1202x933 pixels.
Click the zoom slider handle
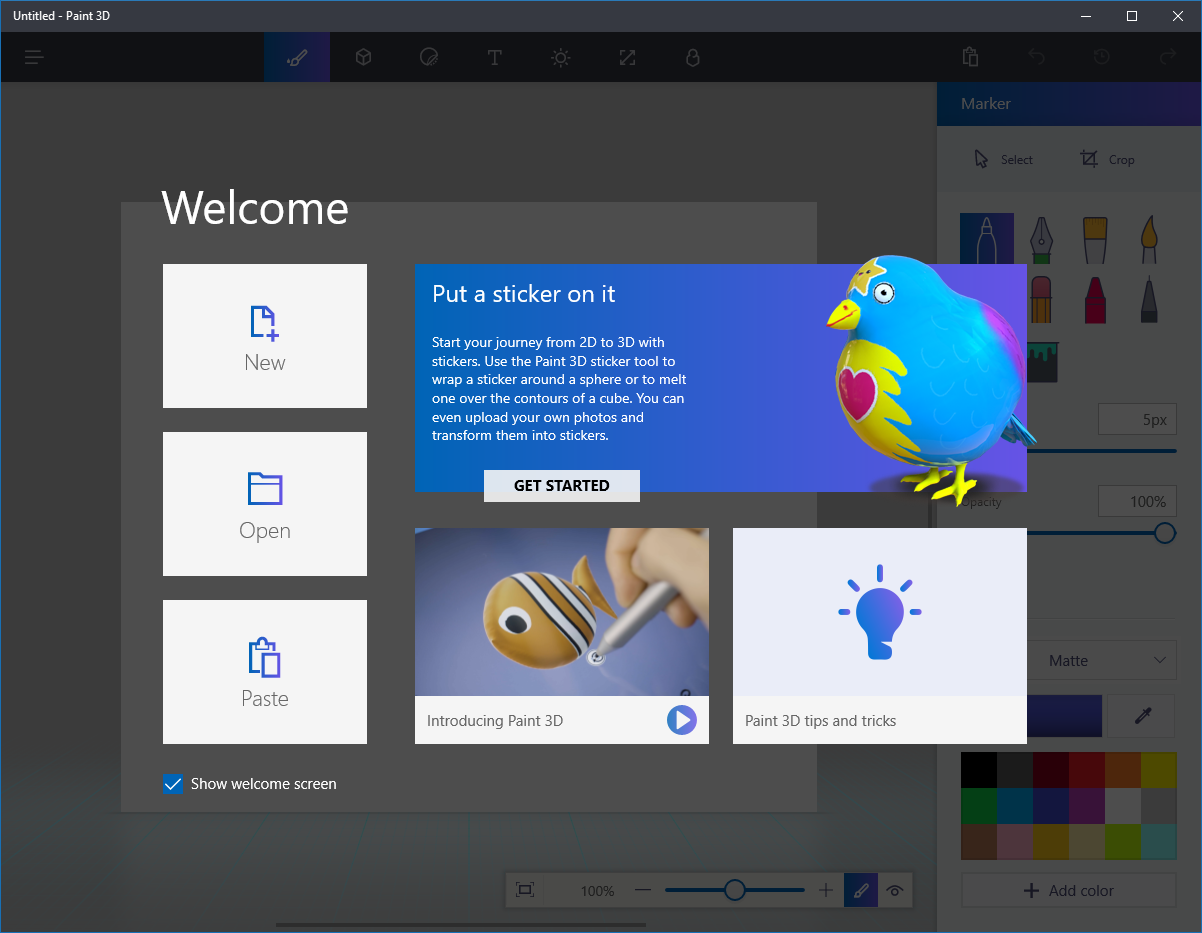pos(735,890)
